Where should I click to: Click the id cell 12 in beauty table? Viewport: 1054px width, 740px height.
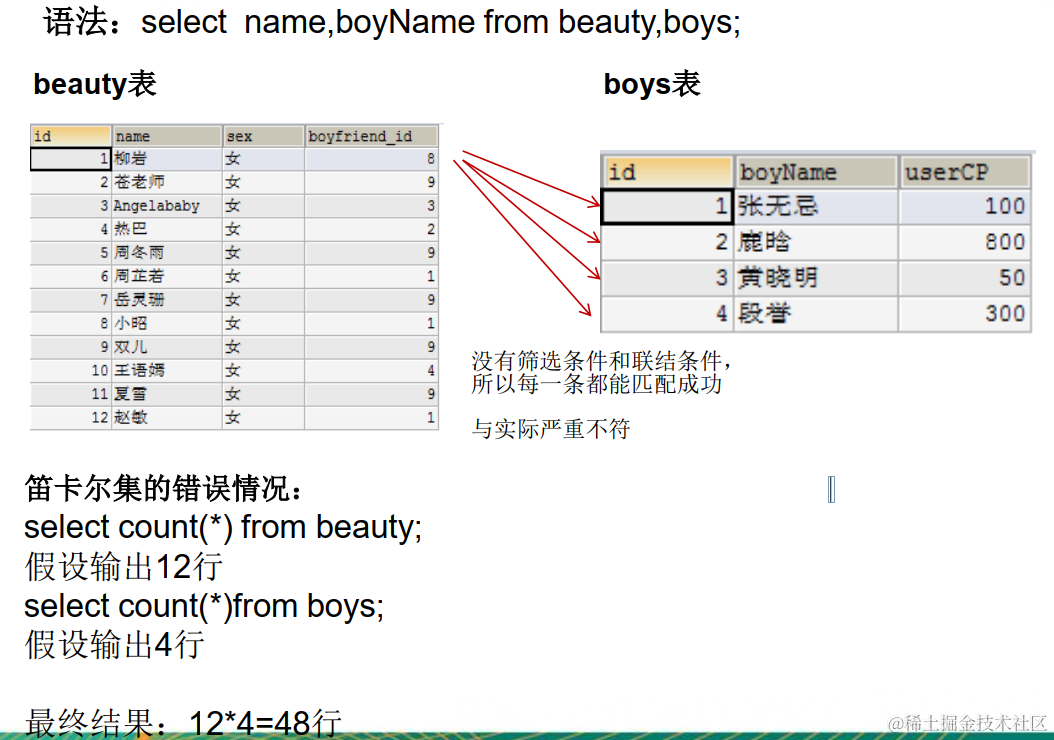[71, 417]
